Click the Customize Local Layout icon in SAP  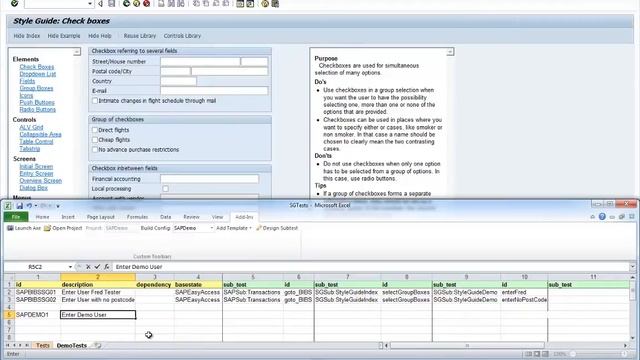click(276, 4)
